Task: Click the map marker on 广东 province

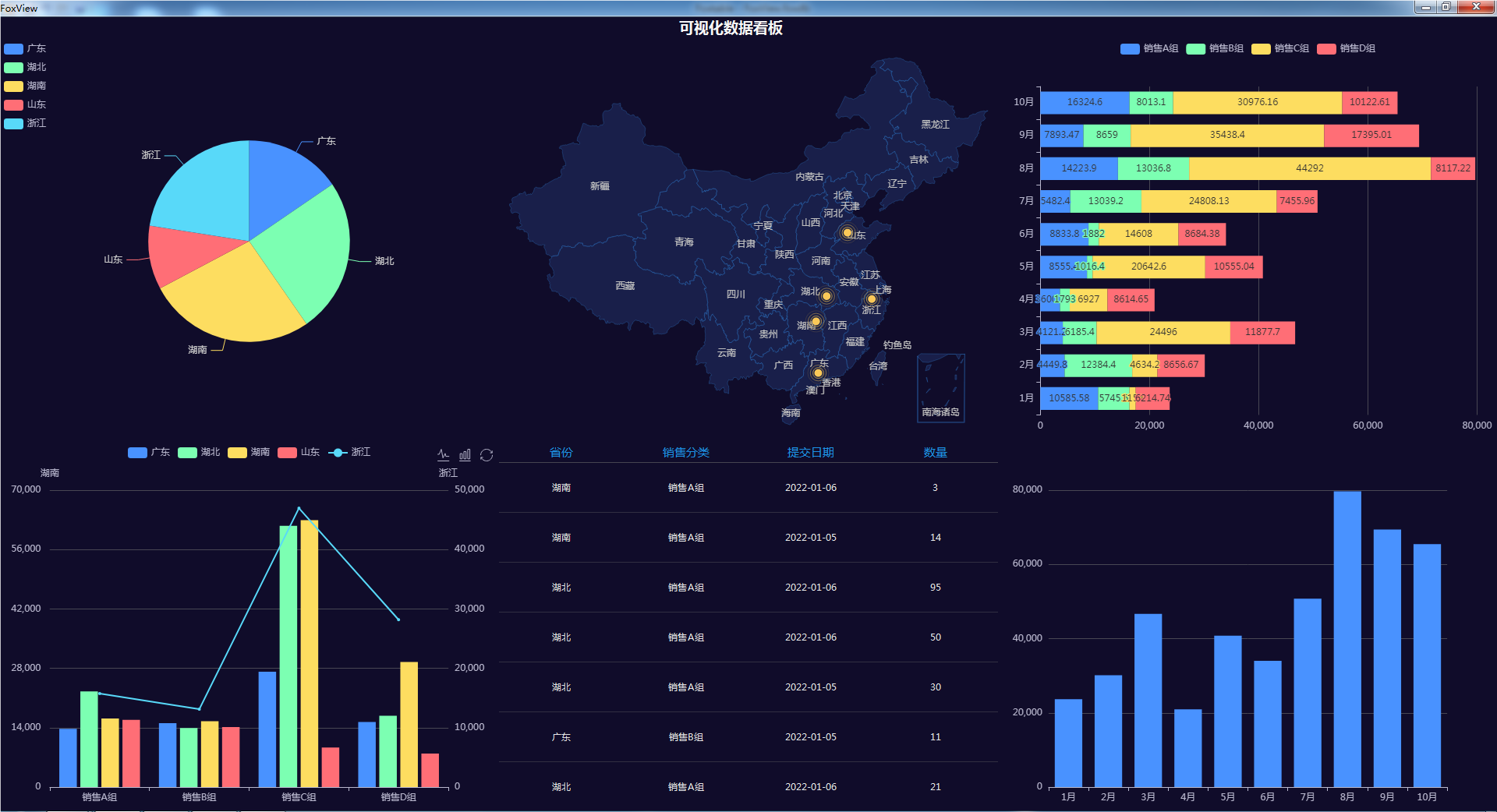Action: click(x=818, y=373)
